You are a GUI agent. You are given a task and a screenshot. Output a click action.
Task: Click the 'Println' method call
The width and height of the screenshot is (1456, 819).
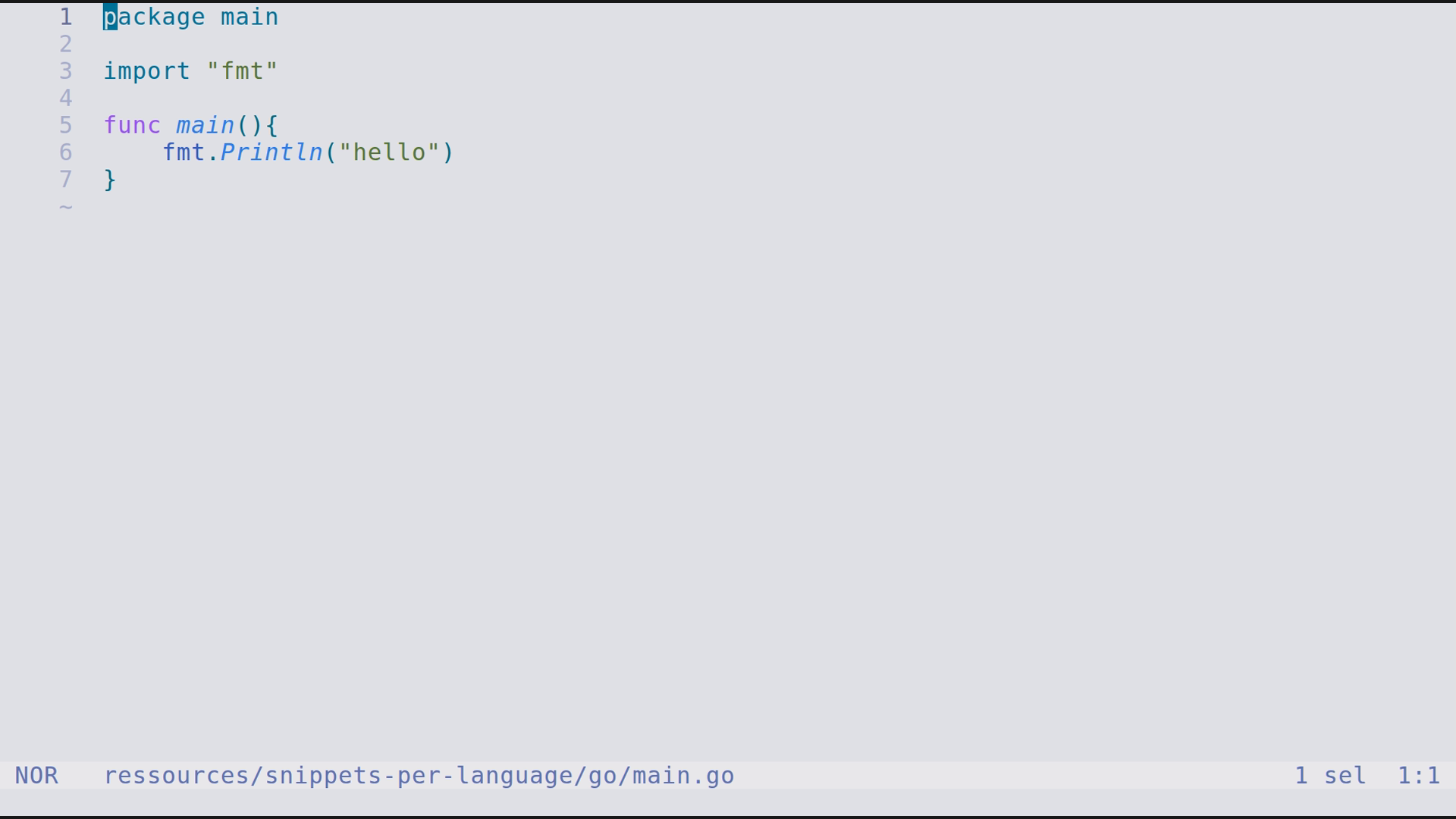pyautogui.click(x=271, y=152)
